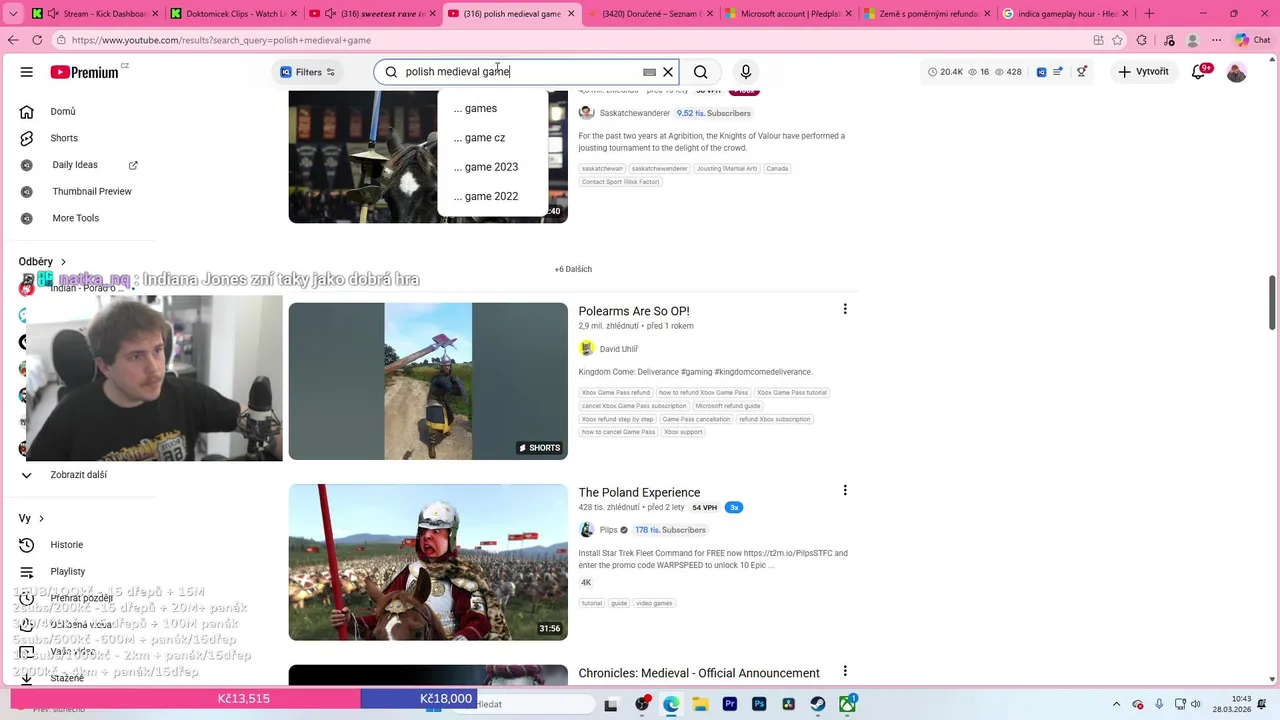The image size is (1280, 720).
Task: Open the on-screen keyboard icon in search box
Action: coord(649,72)
